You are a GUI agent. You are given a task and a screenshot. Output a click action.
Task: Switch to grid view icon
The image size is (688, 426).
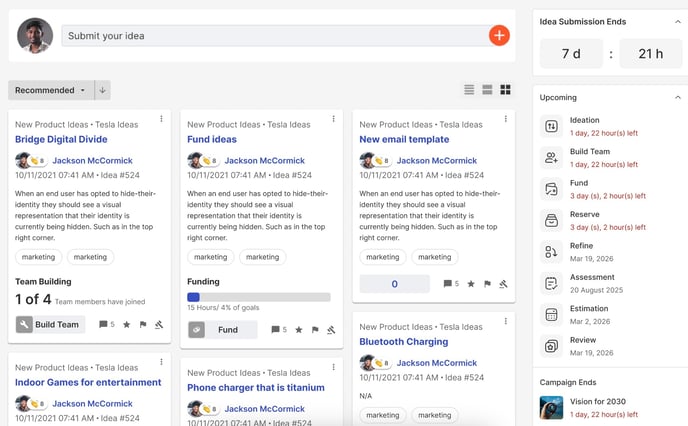505,90
